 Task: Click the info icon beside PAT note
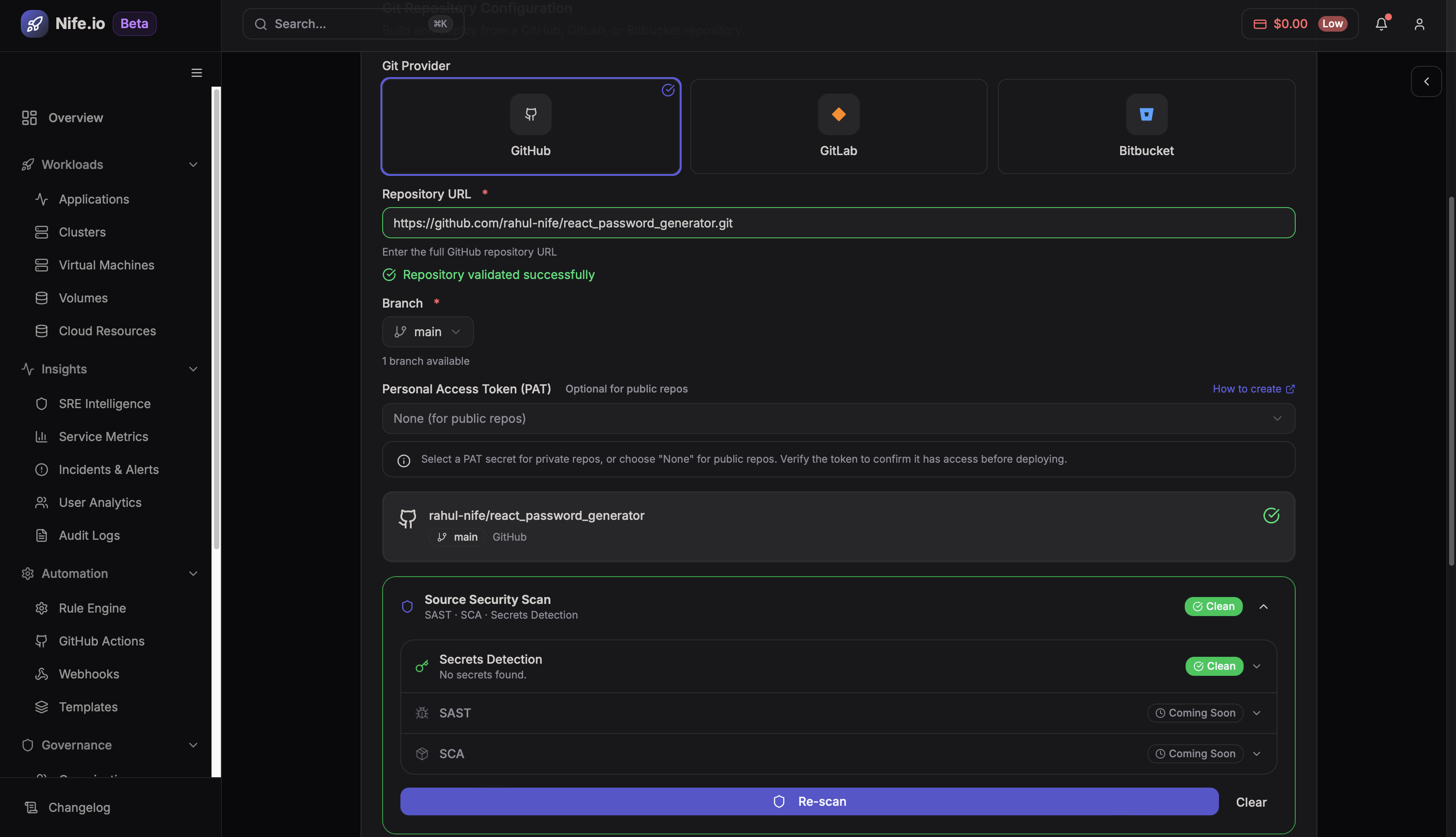[403, 461]
